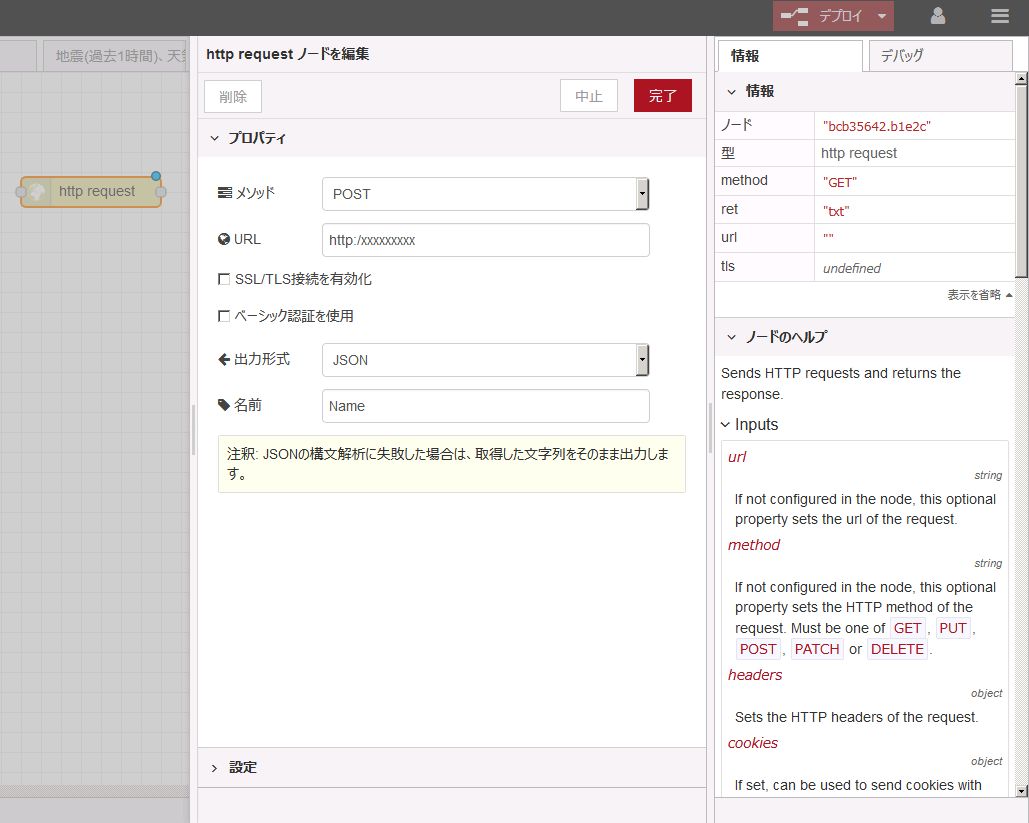Click the arrow icon beside 出力形式
The image size is (1029, 823).
(x=224, y=359)
